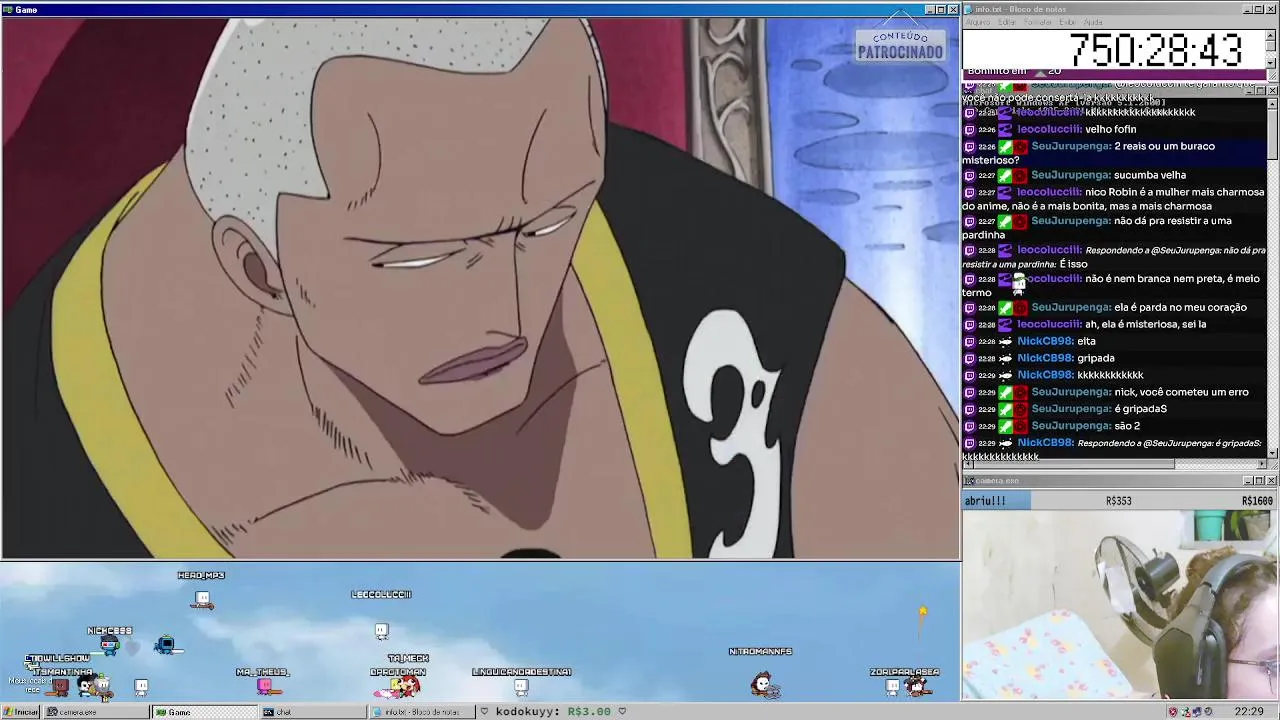Select the Game taskbar button
This screenshot has width=1280, height=720.
tap(205, 712)
